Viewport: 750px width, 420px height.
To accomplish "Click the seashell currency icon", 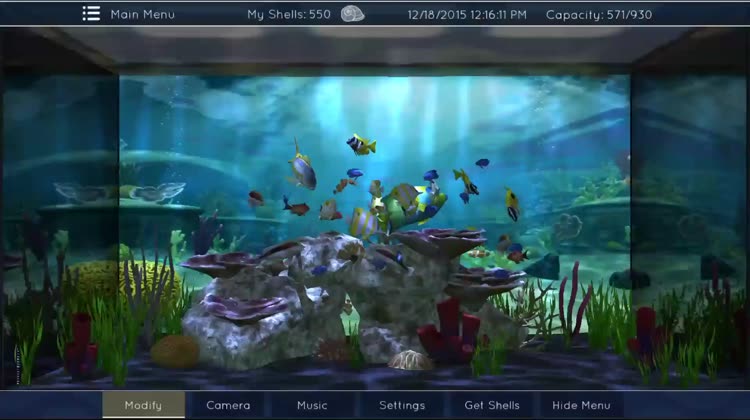I will pos(353,14).
